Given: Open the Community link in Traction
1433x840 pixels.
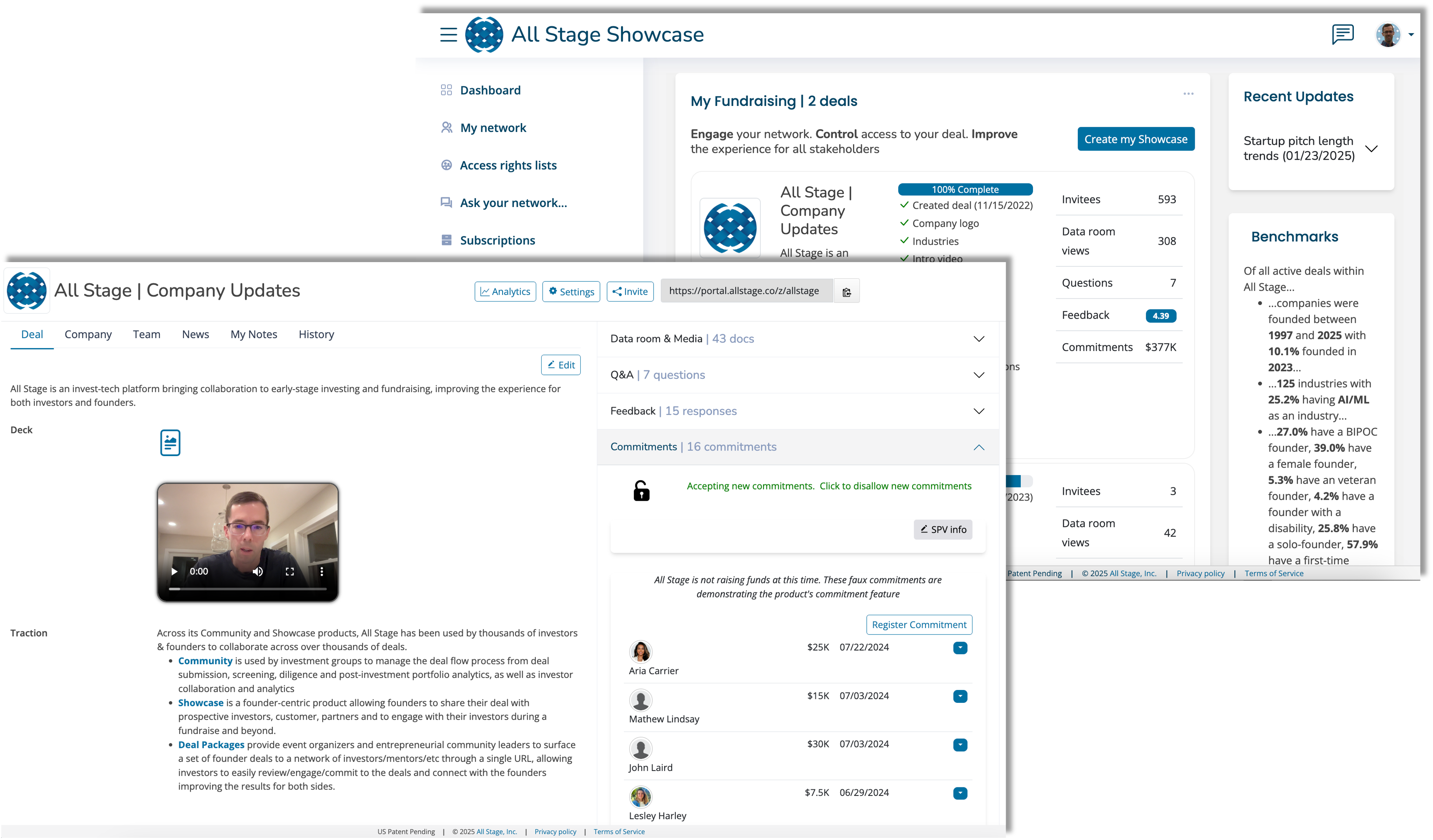Looking at the screenshot, I should (205, 661).
